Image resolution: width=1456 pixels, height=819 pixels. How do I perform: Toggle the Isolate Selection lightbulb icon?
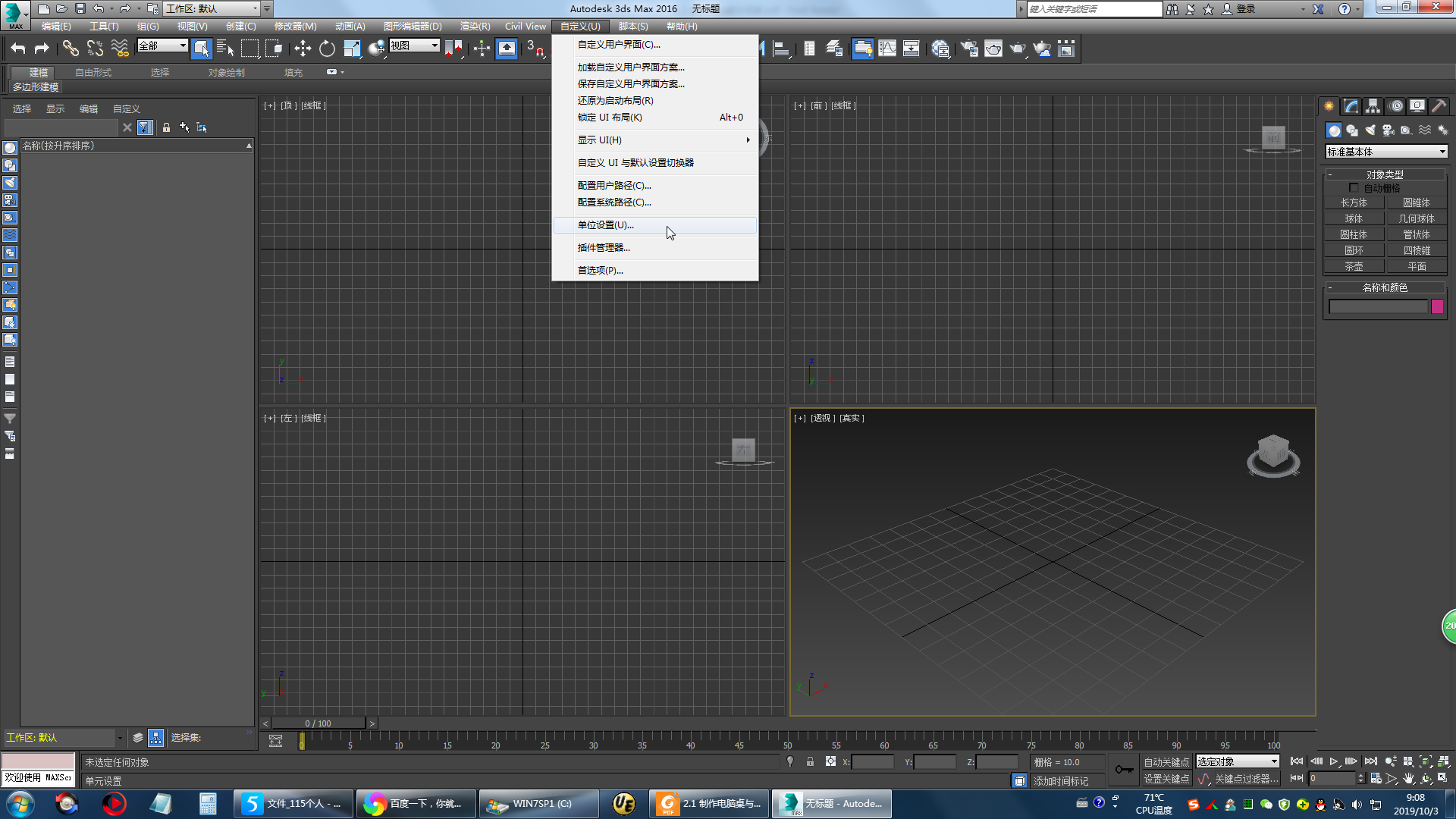(x=790, y=762)
